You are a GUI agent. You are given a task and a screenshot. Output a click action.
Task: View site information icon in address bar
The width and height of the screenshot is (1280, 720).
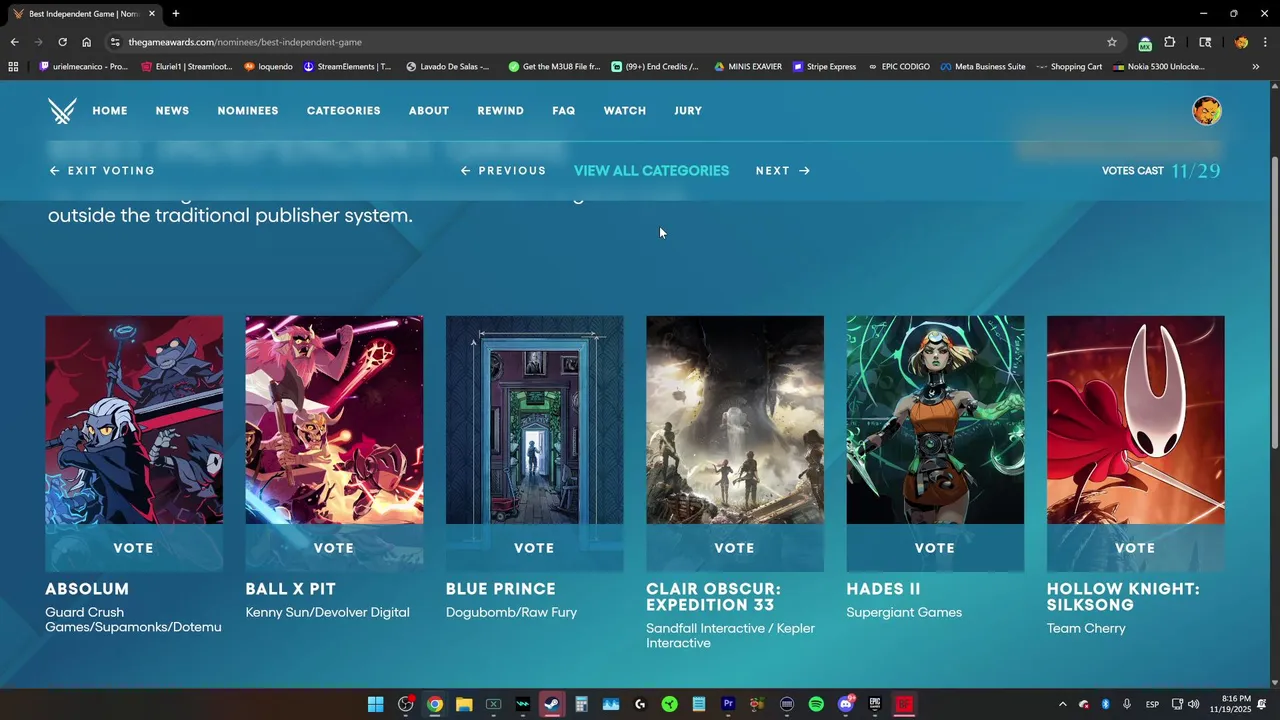pos(115,42)
